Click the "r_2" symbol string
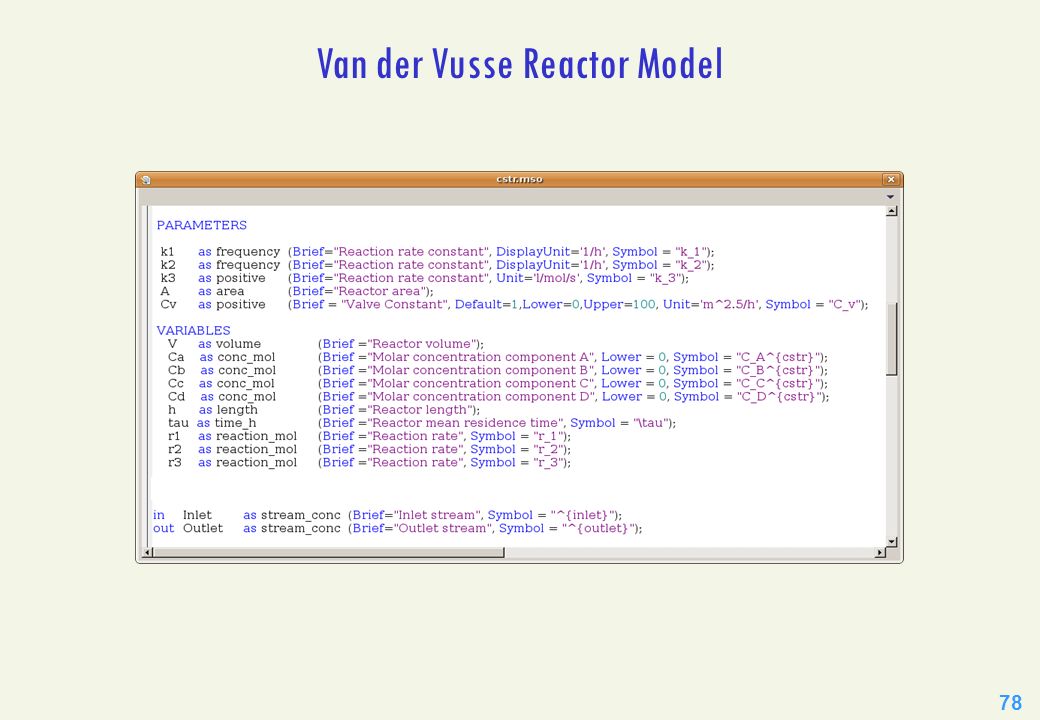 549,450
